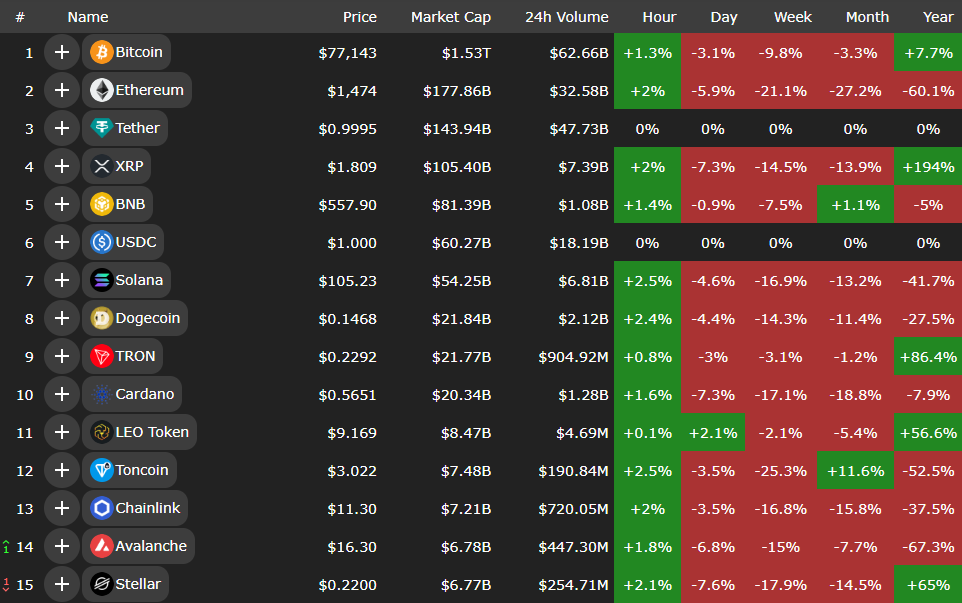
Task: Add Bitcoin to watchlist with plus button
Action: coord(62,52)
